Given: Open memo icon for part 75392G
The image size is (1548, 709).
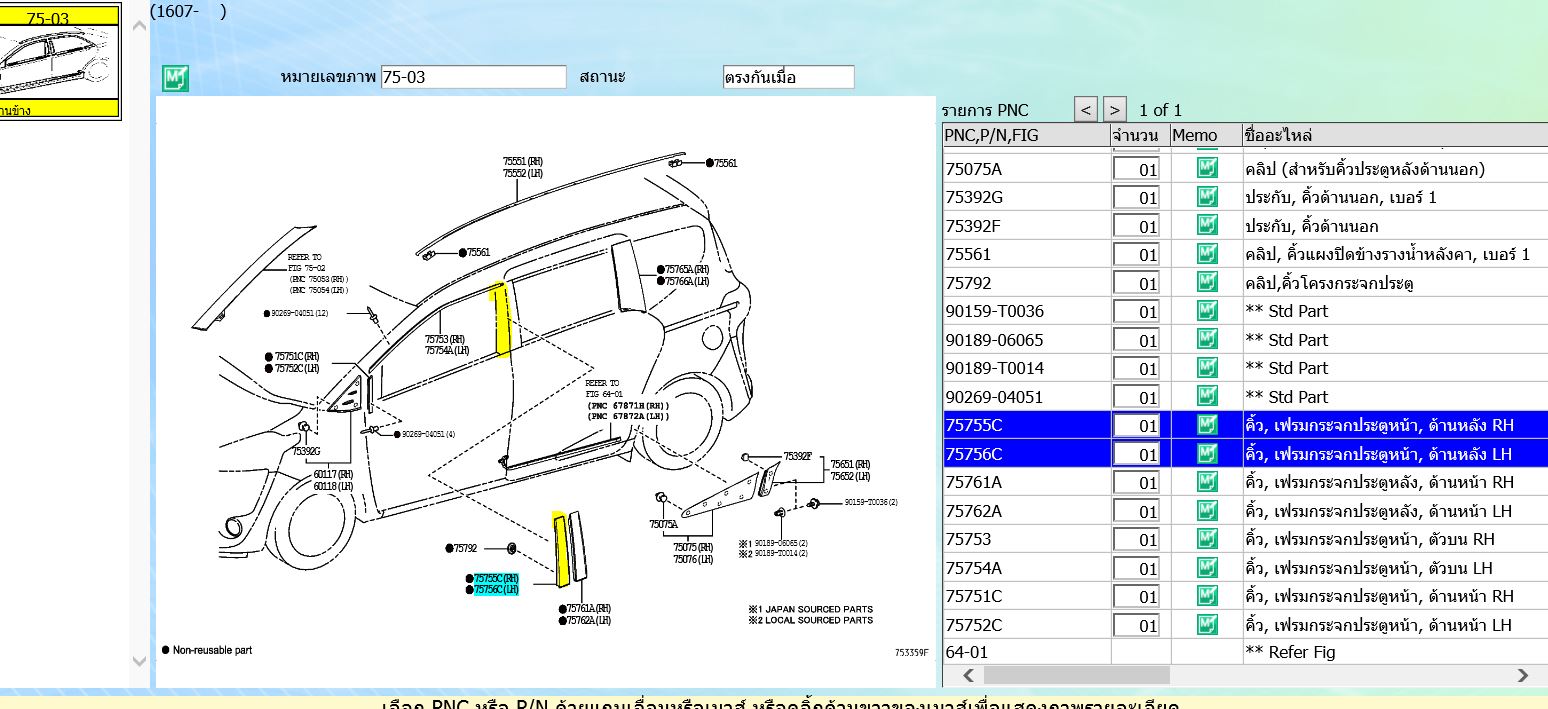Looking at the screenshot, I should click(1207, 197).
